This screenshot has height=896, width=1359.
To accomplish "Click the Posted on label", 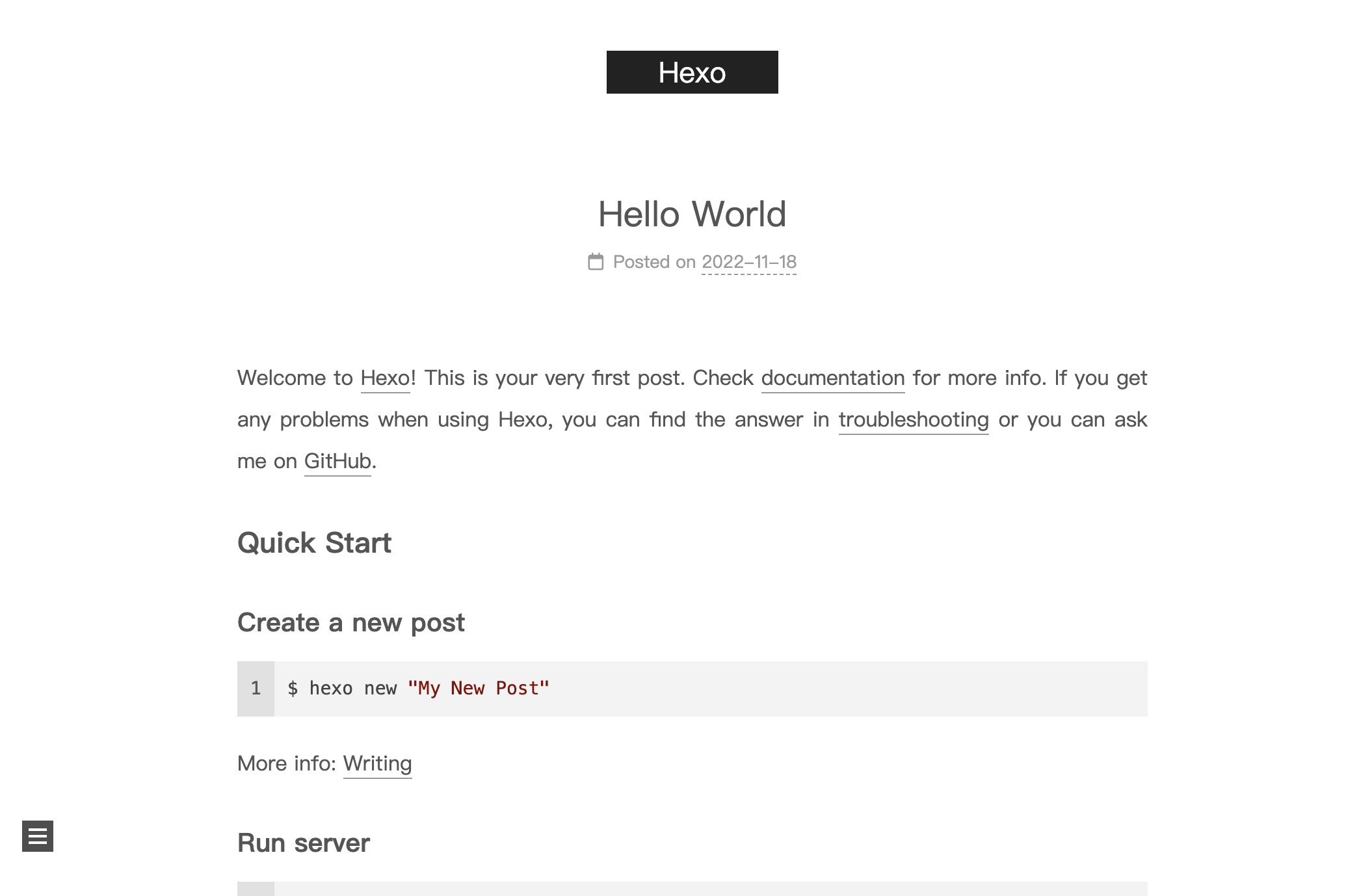I will [654, 262].
